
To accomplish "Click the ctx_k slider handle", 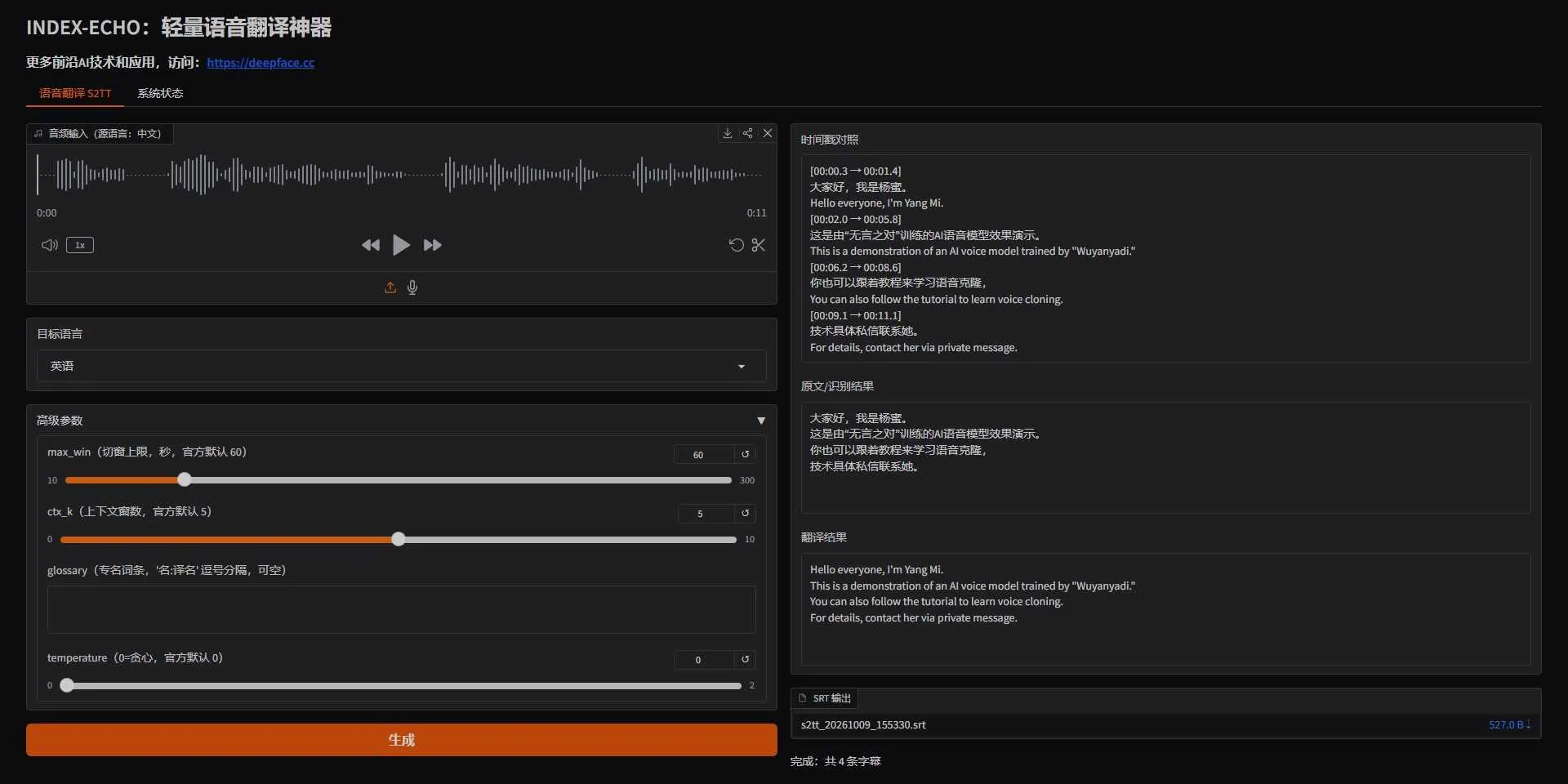I will point(398,539).
